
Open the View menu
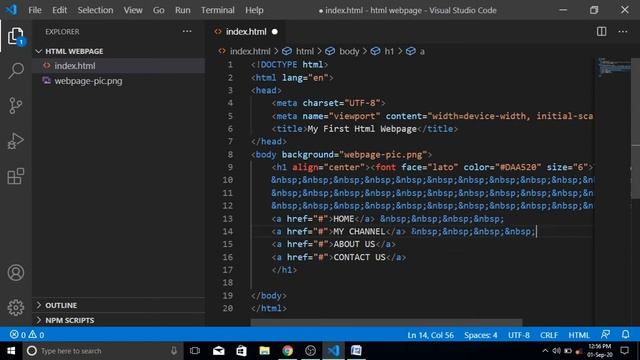pyautogui.click(x=133, y=10)
